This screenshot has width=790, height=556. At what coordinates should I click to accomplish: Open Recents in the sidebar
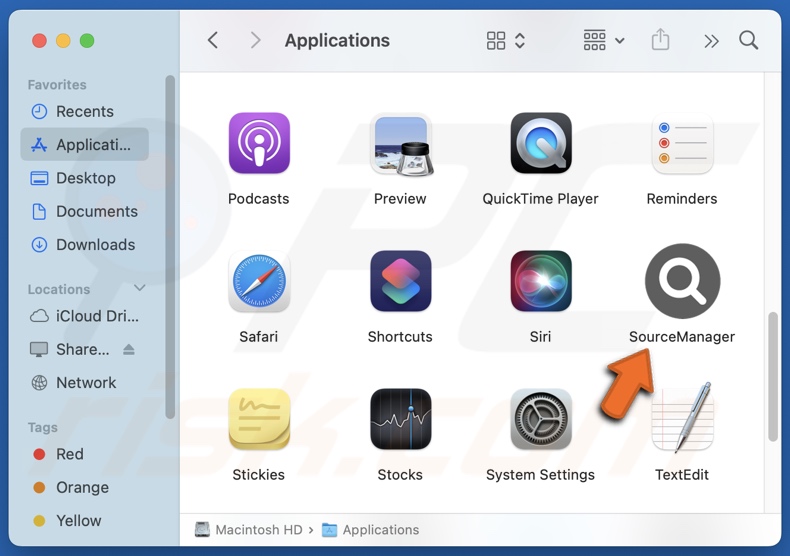coord(85,111)
